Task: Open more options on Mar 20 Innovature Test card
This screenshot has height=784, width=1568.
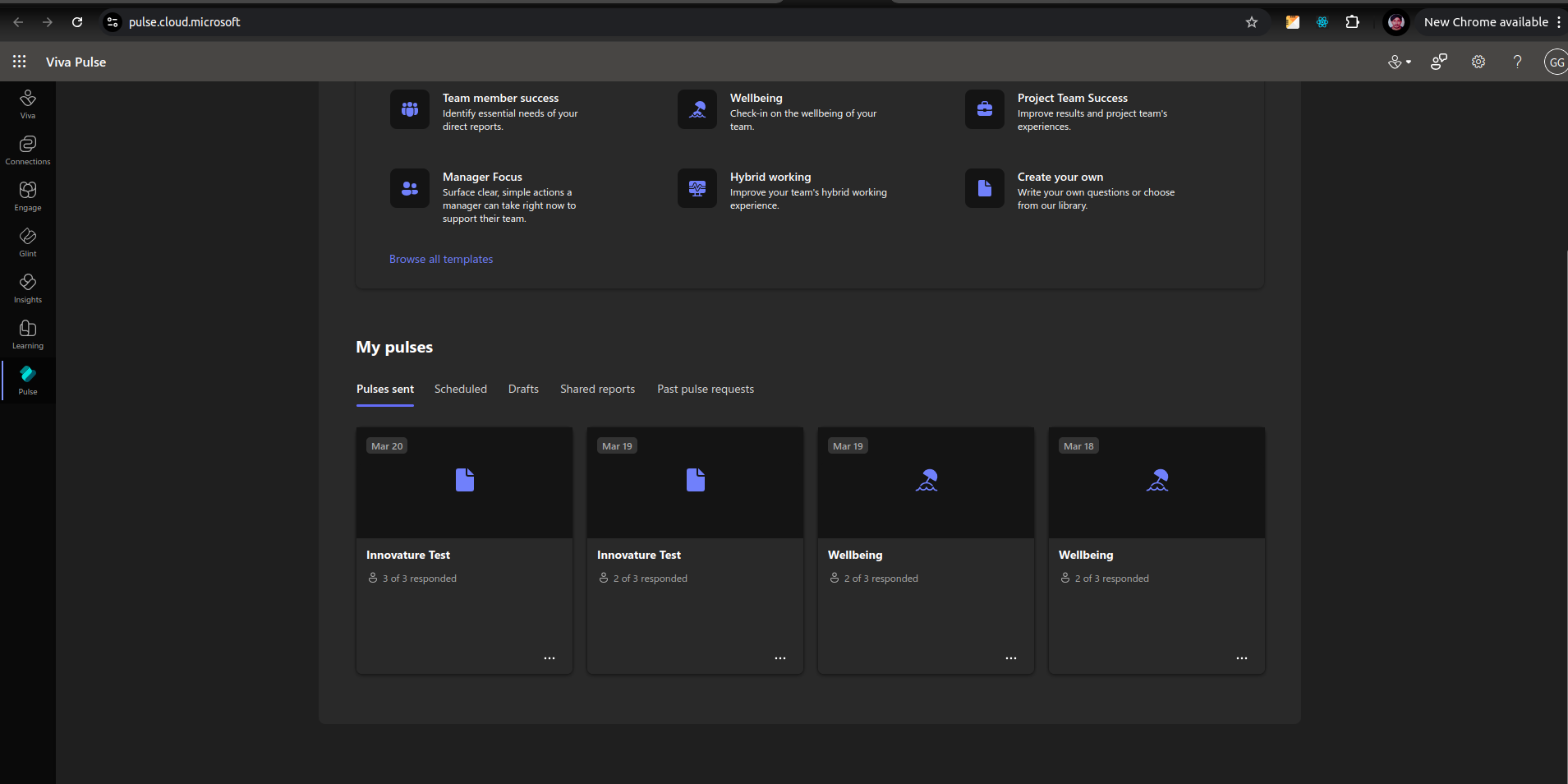Action: (549, 658)
